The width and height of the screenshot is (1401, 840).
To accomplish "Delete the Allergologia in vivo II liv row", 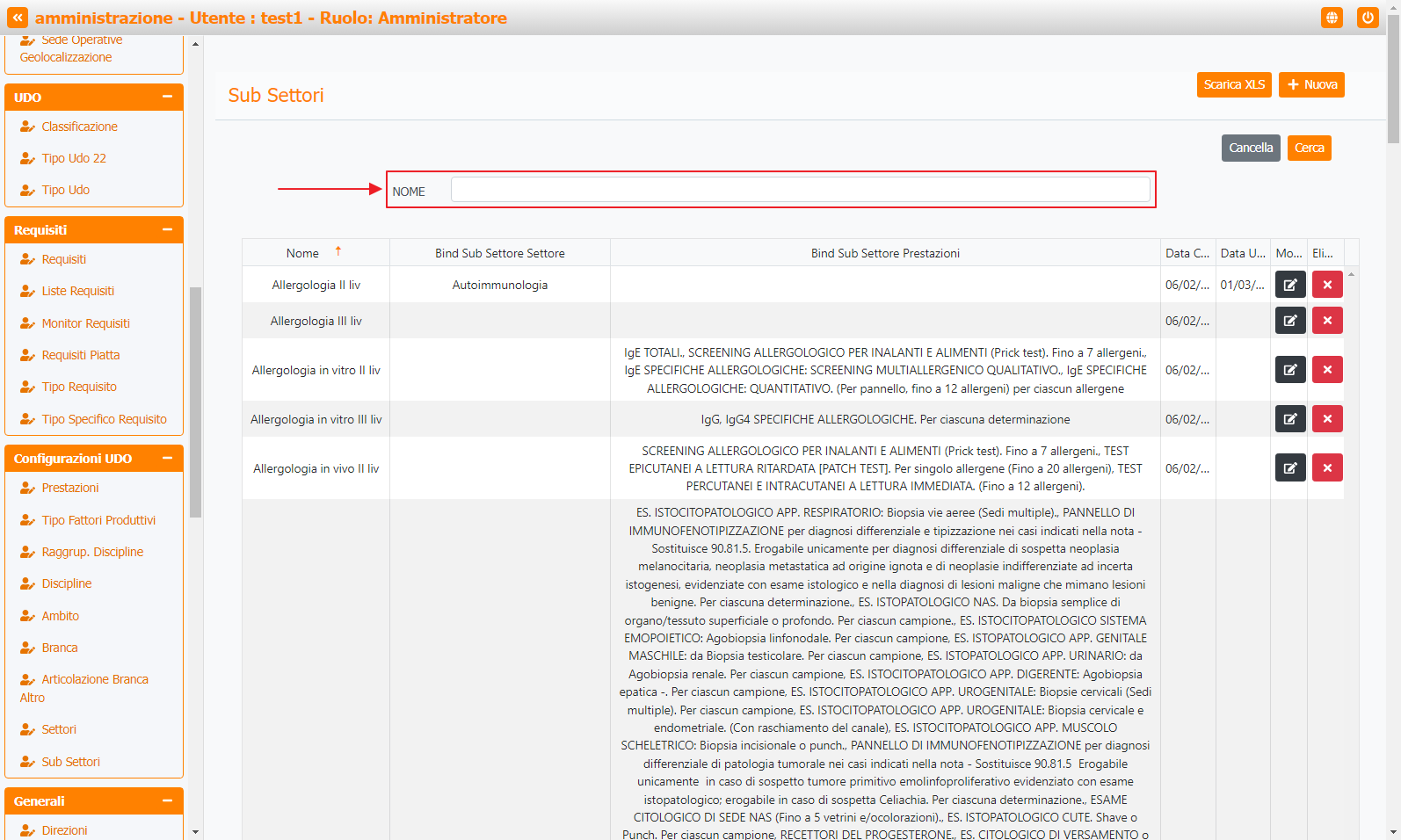I will 1326,468.
